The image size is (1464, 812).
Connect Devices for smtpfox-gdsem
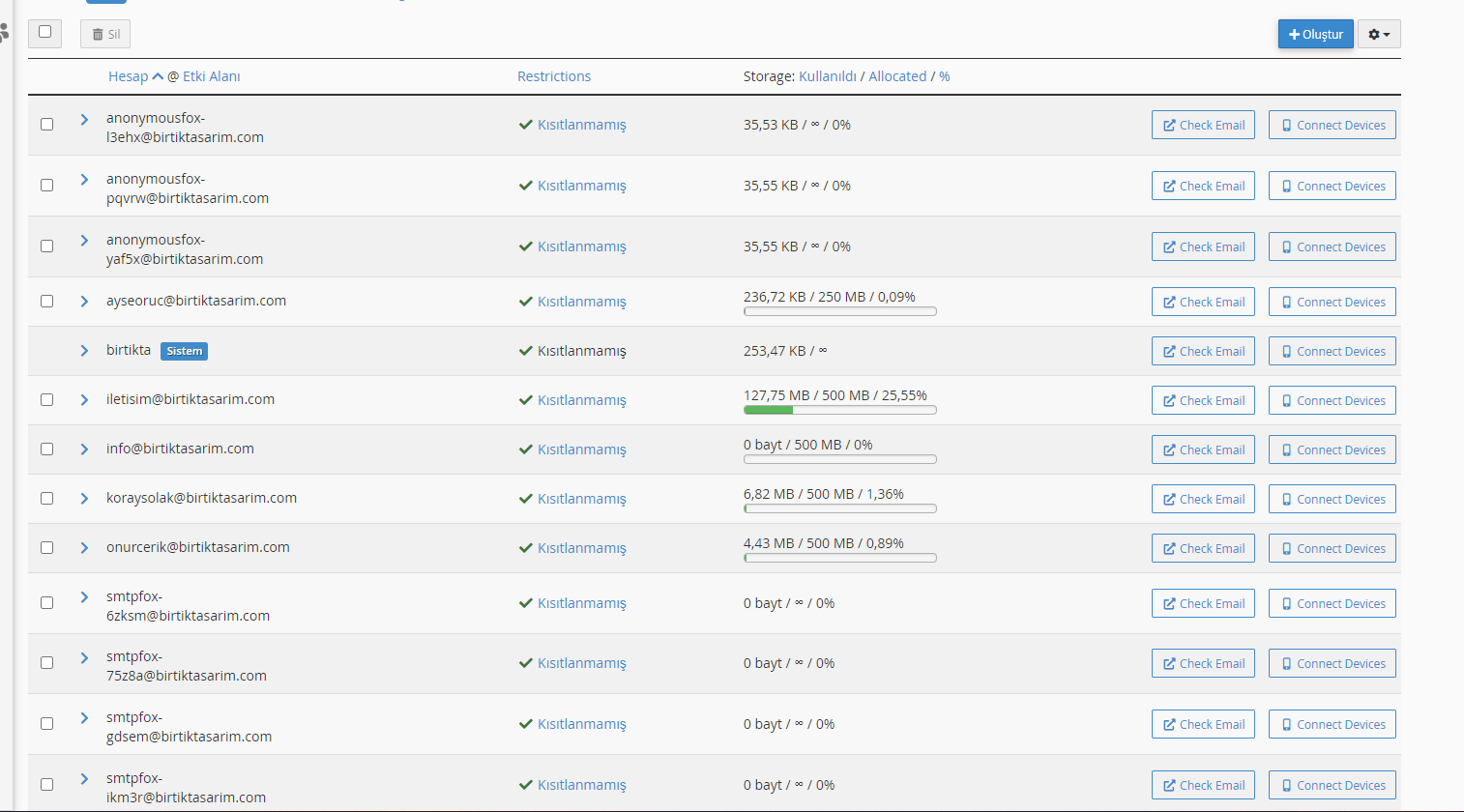point(1332,724)
